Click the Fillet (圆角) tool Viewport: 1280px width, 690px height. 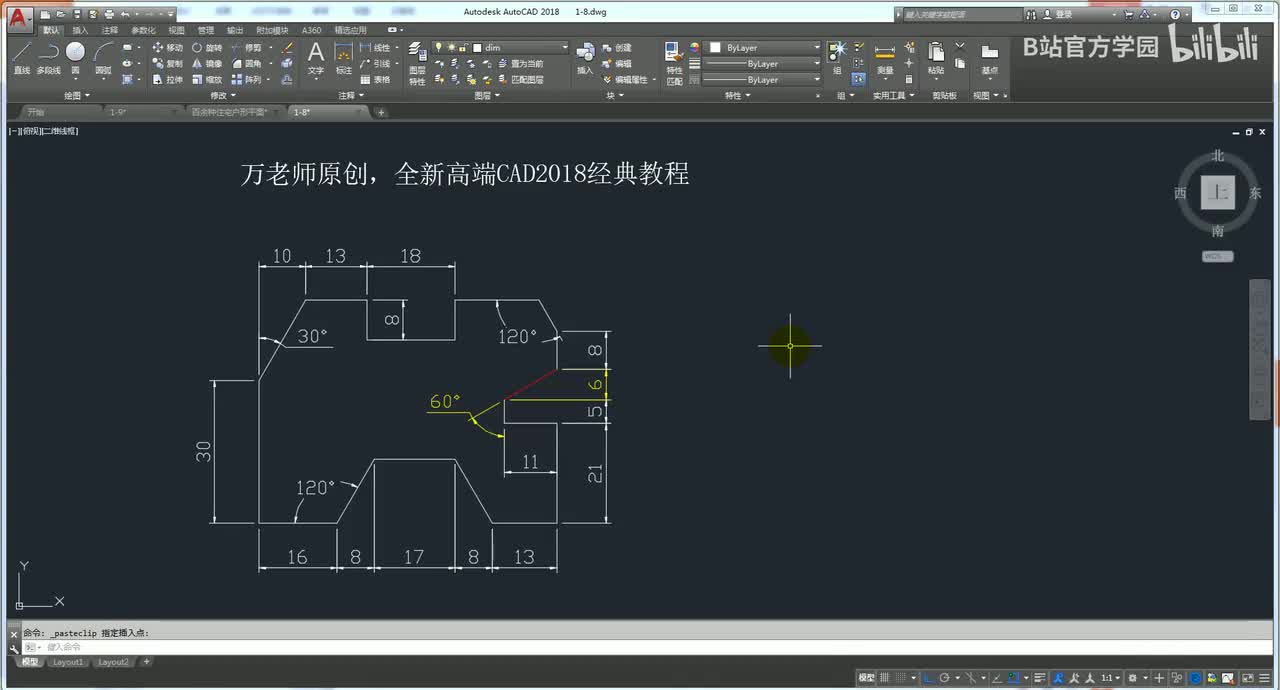[x=246, y=63]
